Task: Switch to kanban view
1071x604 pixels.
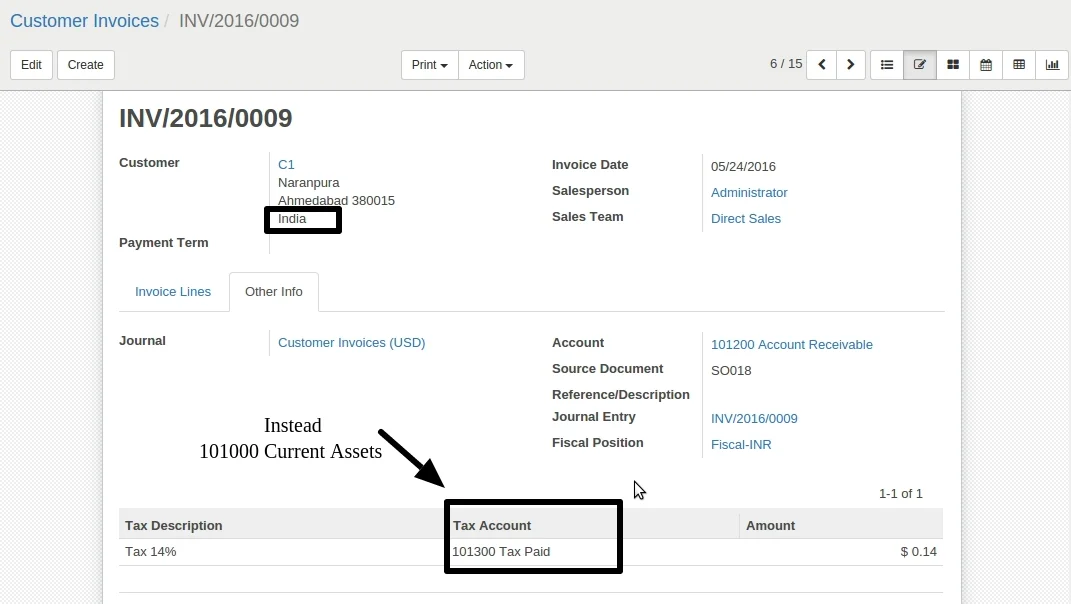Action: click(x=952, y=64)
